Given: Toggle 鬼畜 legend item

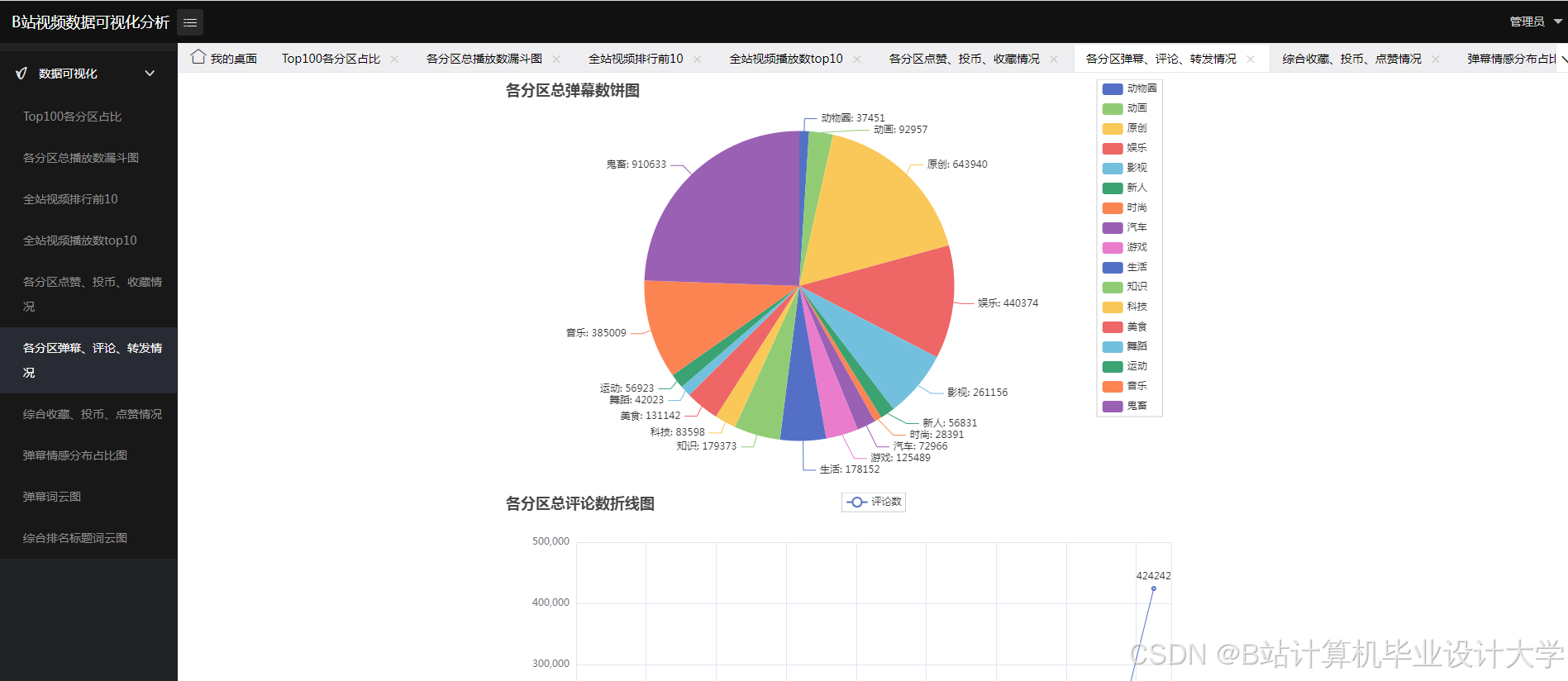Looking at the screenshot, I should [1125, 406].
